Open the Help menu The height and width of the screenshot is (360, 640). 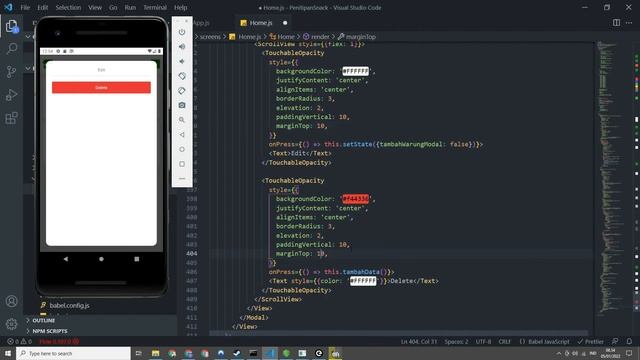coord(180,7)
